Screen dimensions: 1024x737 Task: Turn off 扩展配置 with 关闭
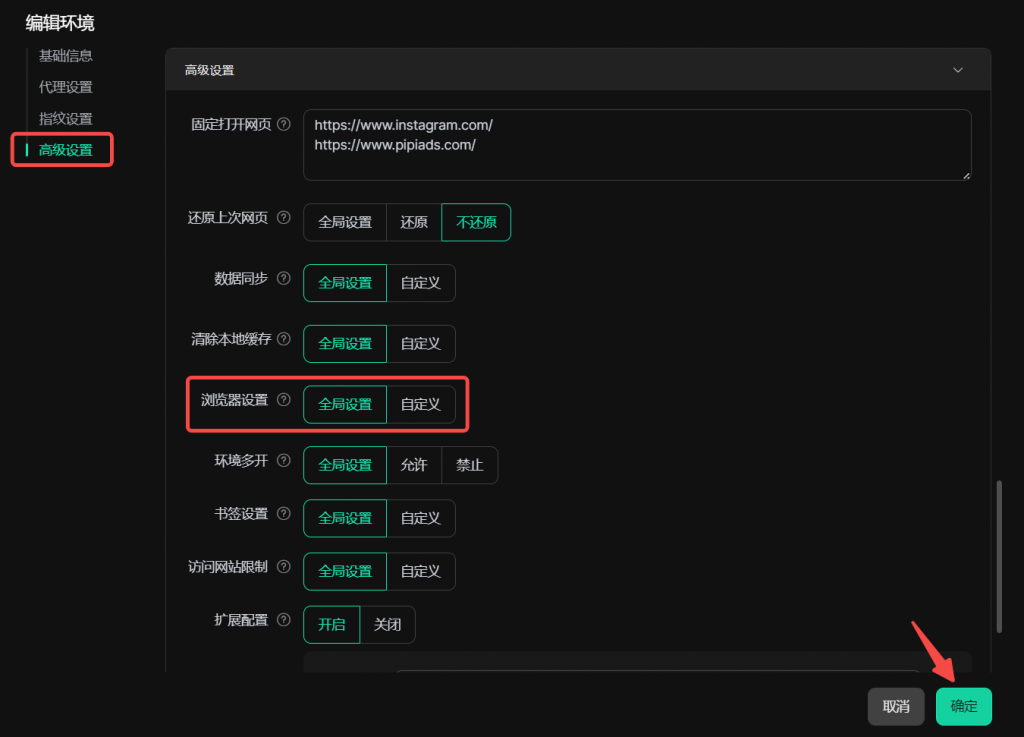(387, 625)
